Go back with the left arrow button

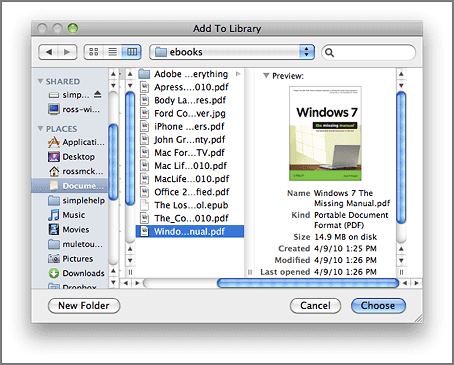[x=49, y=52]
